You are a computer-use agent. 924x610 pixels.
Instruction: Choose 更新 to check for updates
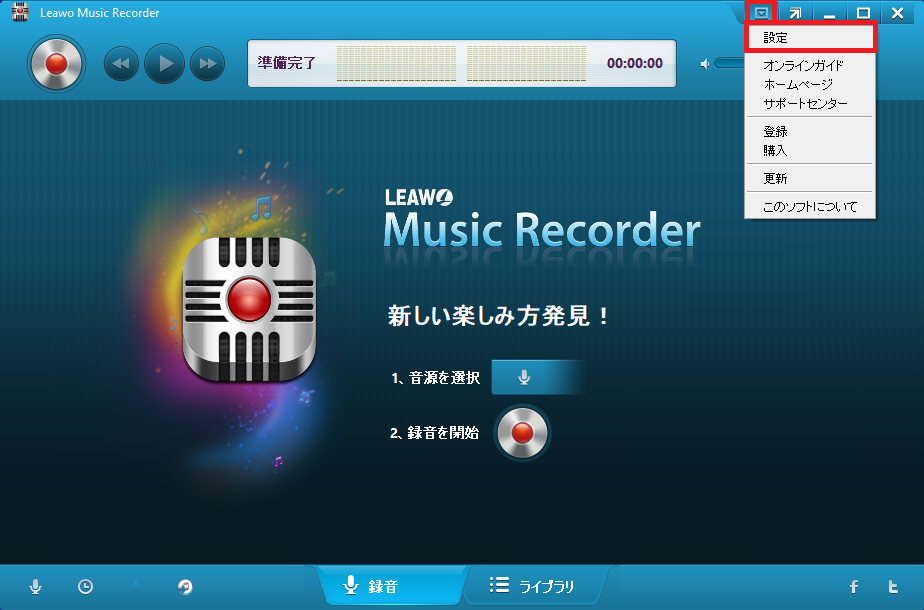click(776, 179)
